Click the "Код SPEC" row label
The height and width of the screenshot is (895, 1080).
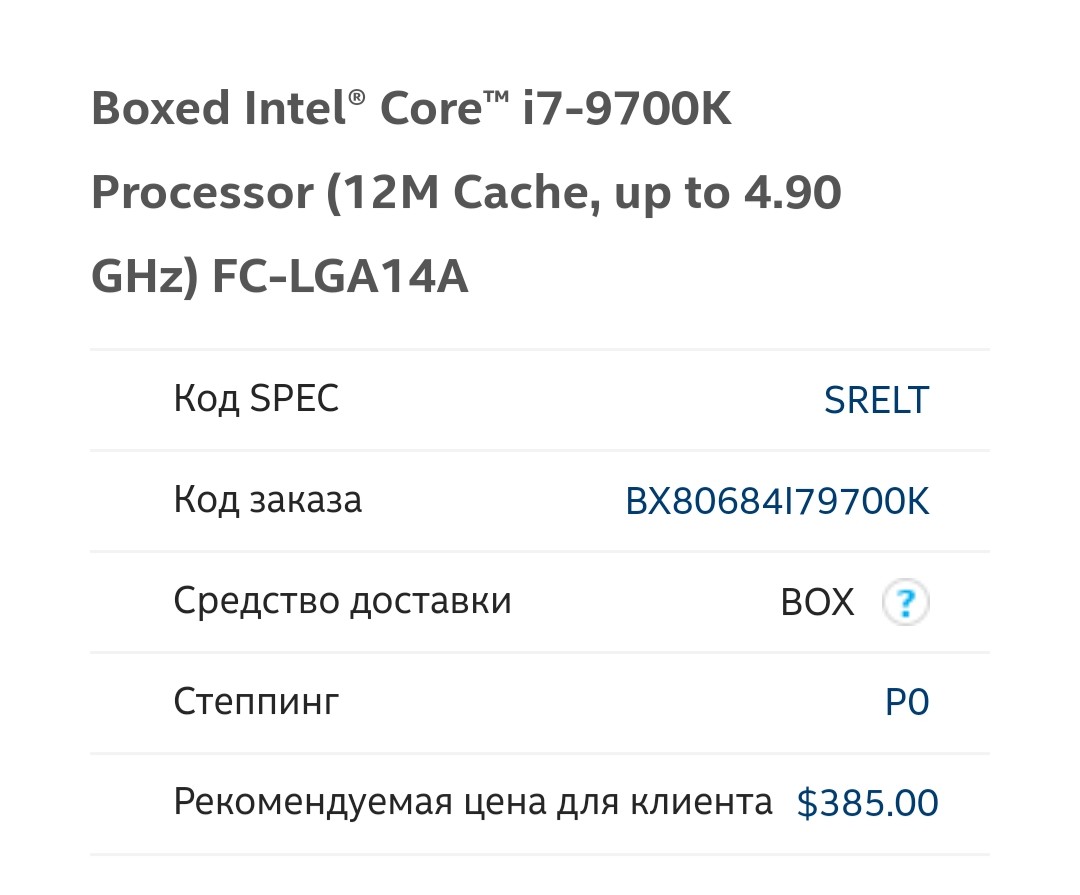(256, 399)
